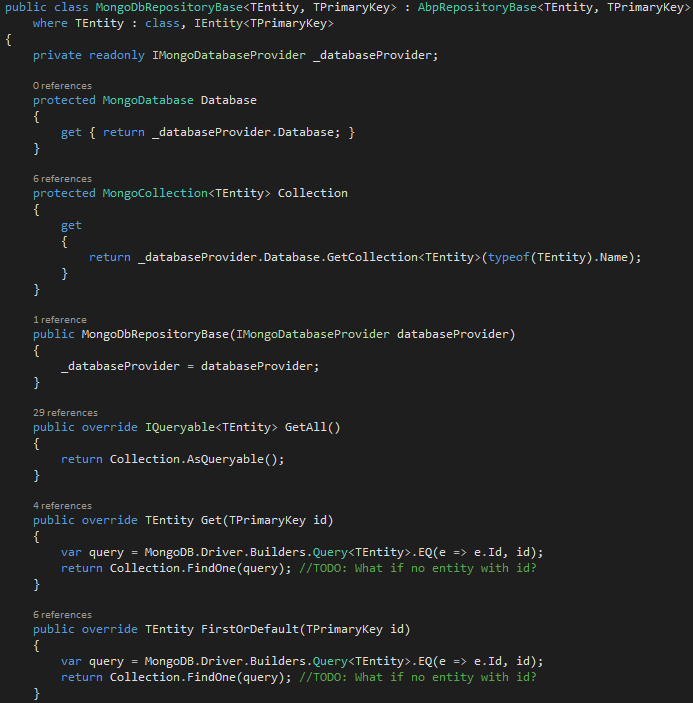693x703 pixels.
Task: Open the '1 reference' CodeLens above the constructor
Action: (x=60, y=320)
